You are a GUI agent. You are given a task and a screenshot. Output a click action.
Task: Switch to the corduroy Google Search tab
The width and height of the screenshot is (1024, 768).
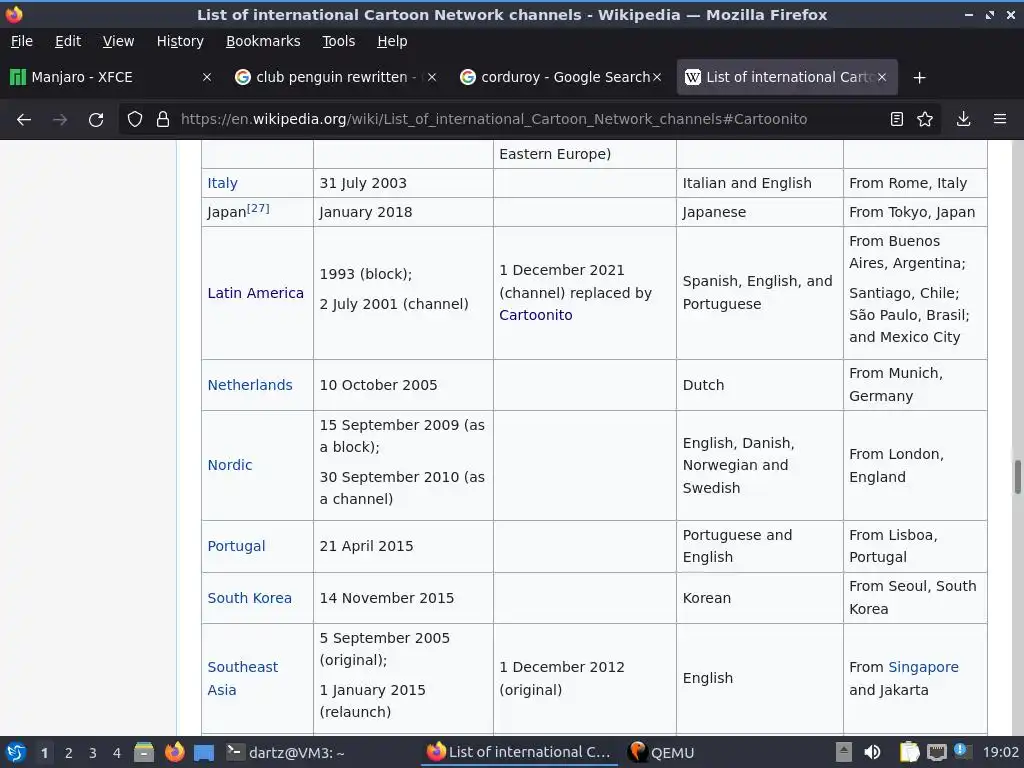(558, 78)
